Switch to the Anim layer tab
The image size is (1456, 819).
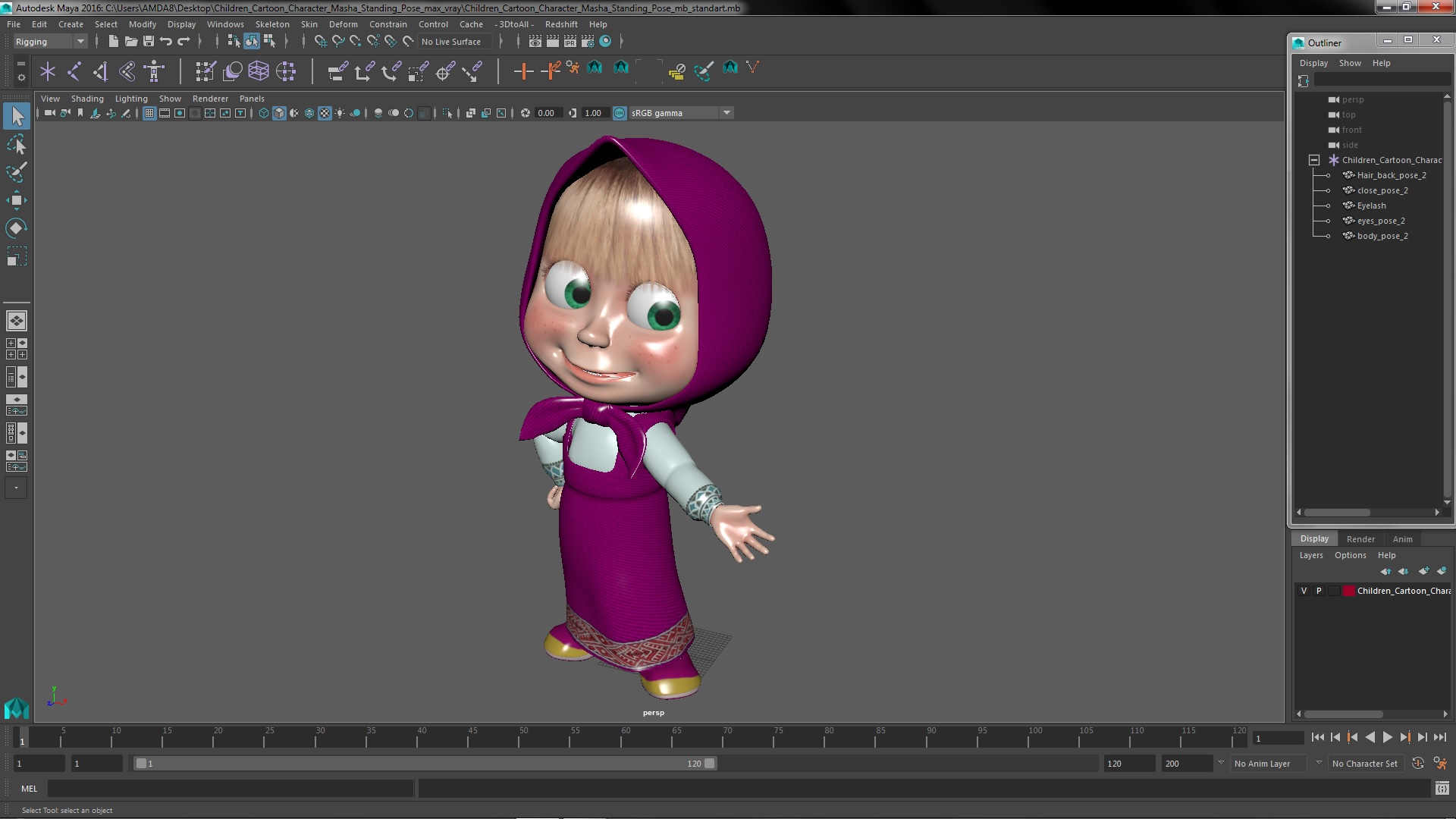(x=1402, y=539)
